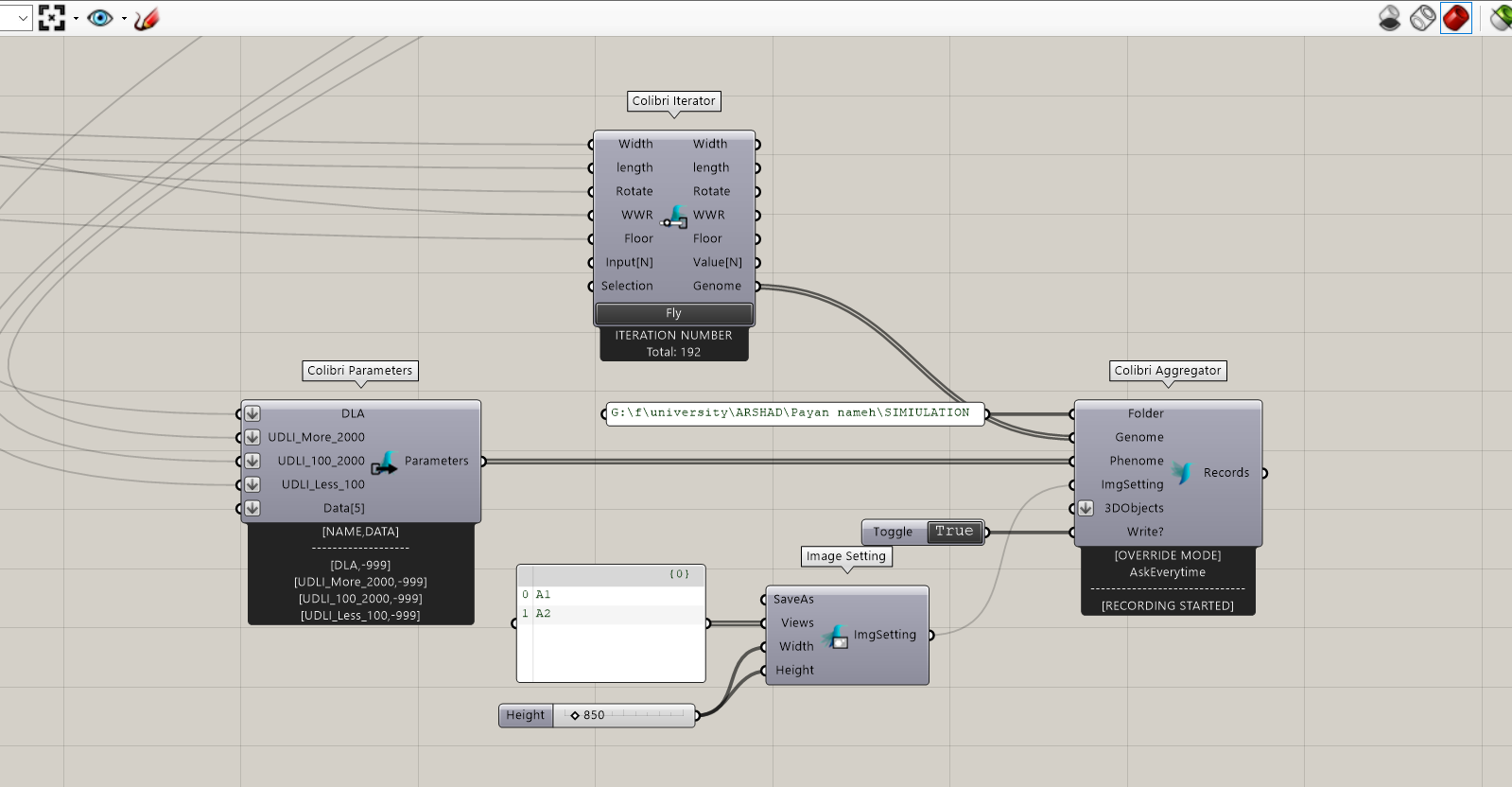
Task: Select row A1 in the views panel
Action: tap(611, 595)
